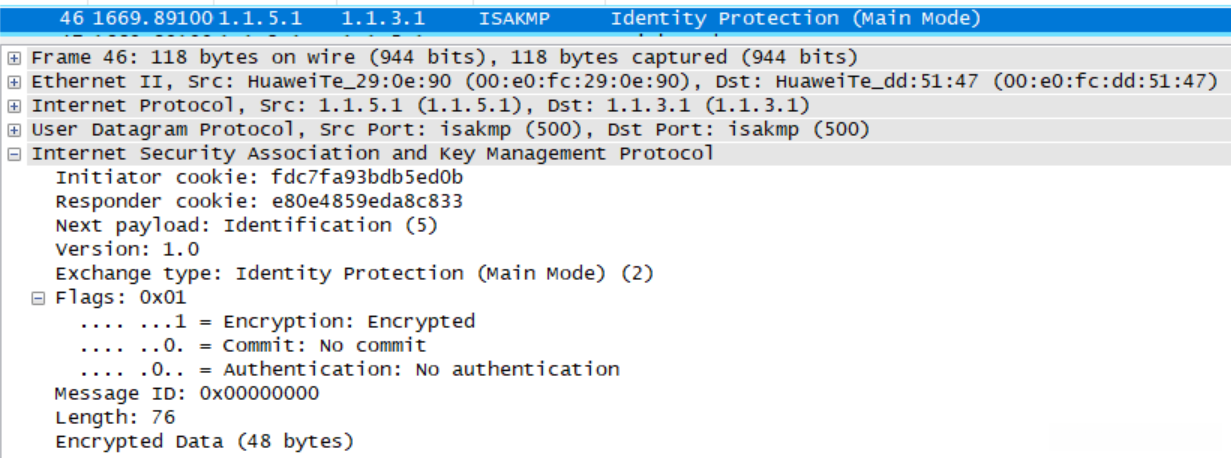Select the Commit: No commit flag

pos(253,345)
